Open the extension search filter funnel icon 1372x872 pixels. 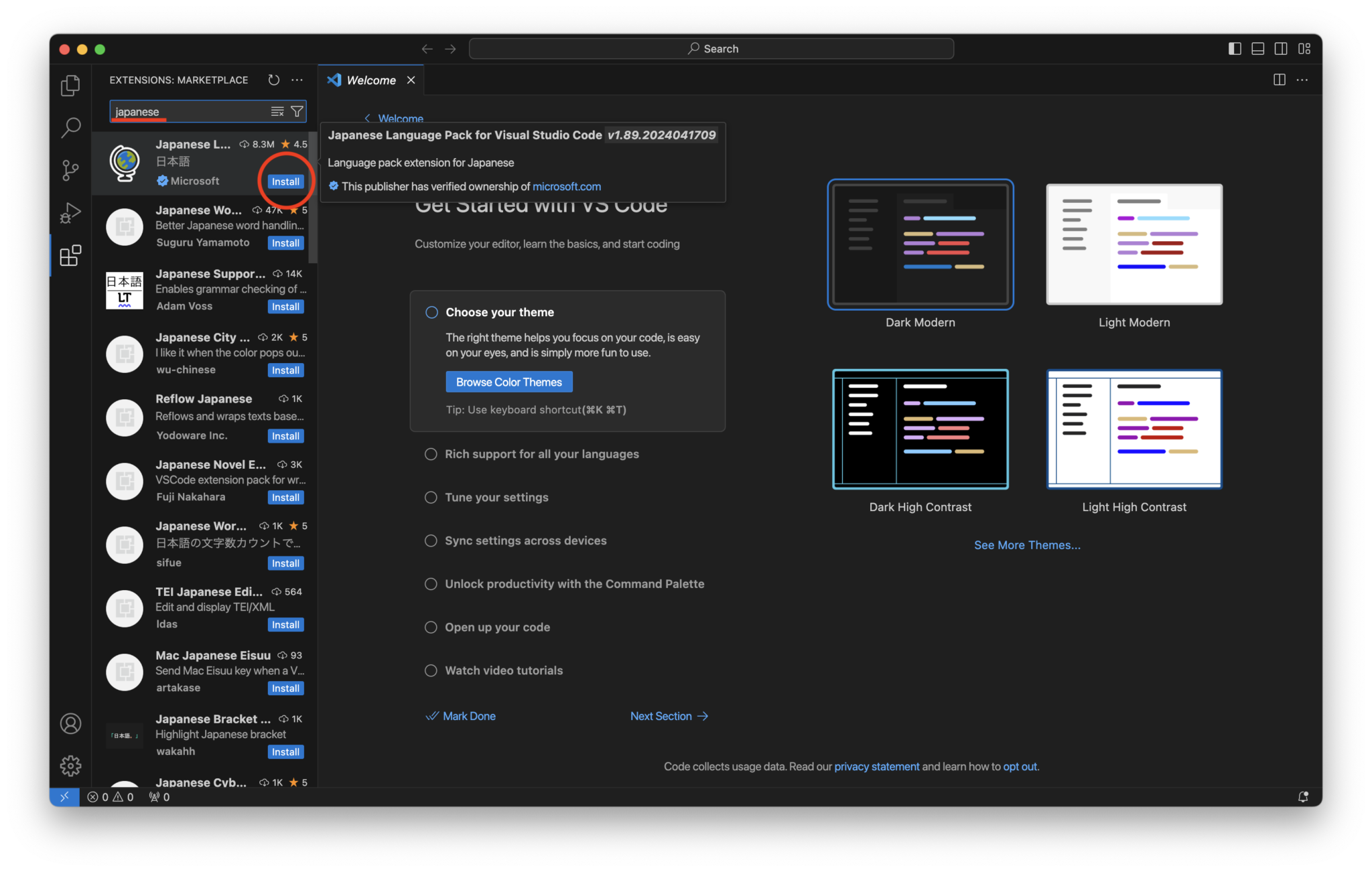tap(297, 111)
